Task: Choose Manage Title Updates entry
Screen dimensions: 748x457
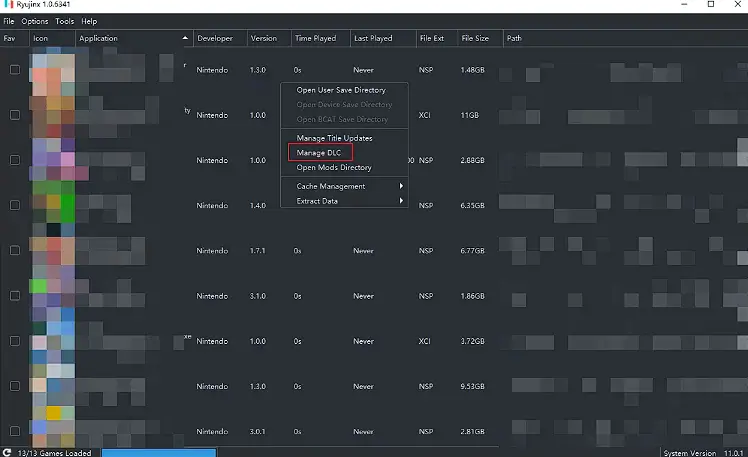Action: (x=334, y=137)
